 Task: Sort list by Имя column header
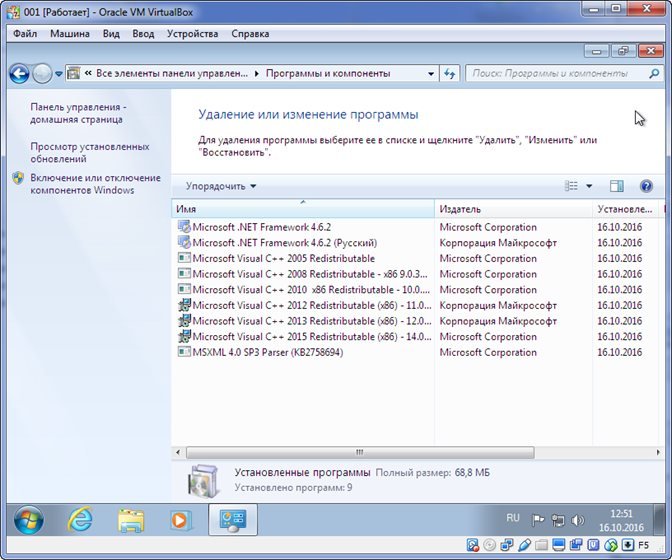303,209
